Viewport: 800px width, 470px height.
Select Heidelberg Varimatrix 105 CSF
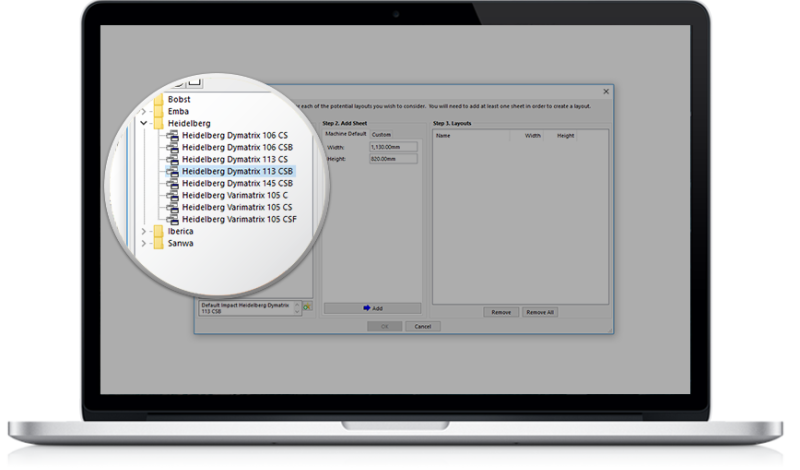[x=239, y=219]
